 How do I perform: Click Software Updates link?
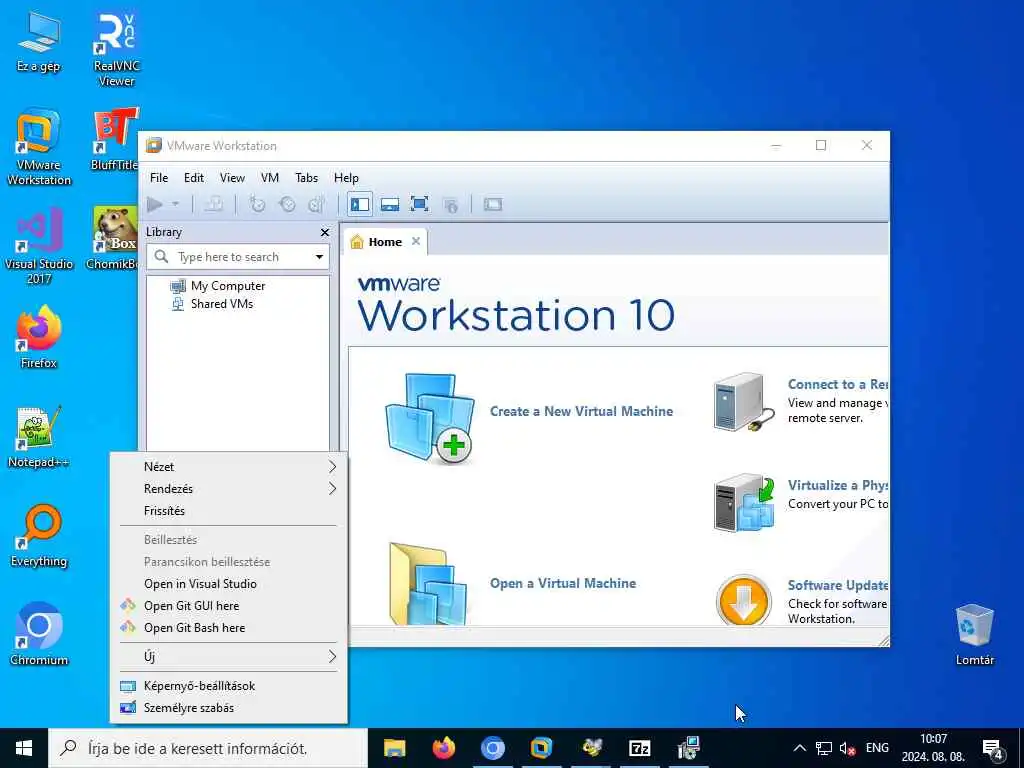837,585
